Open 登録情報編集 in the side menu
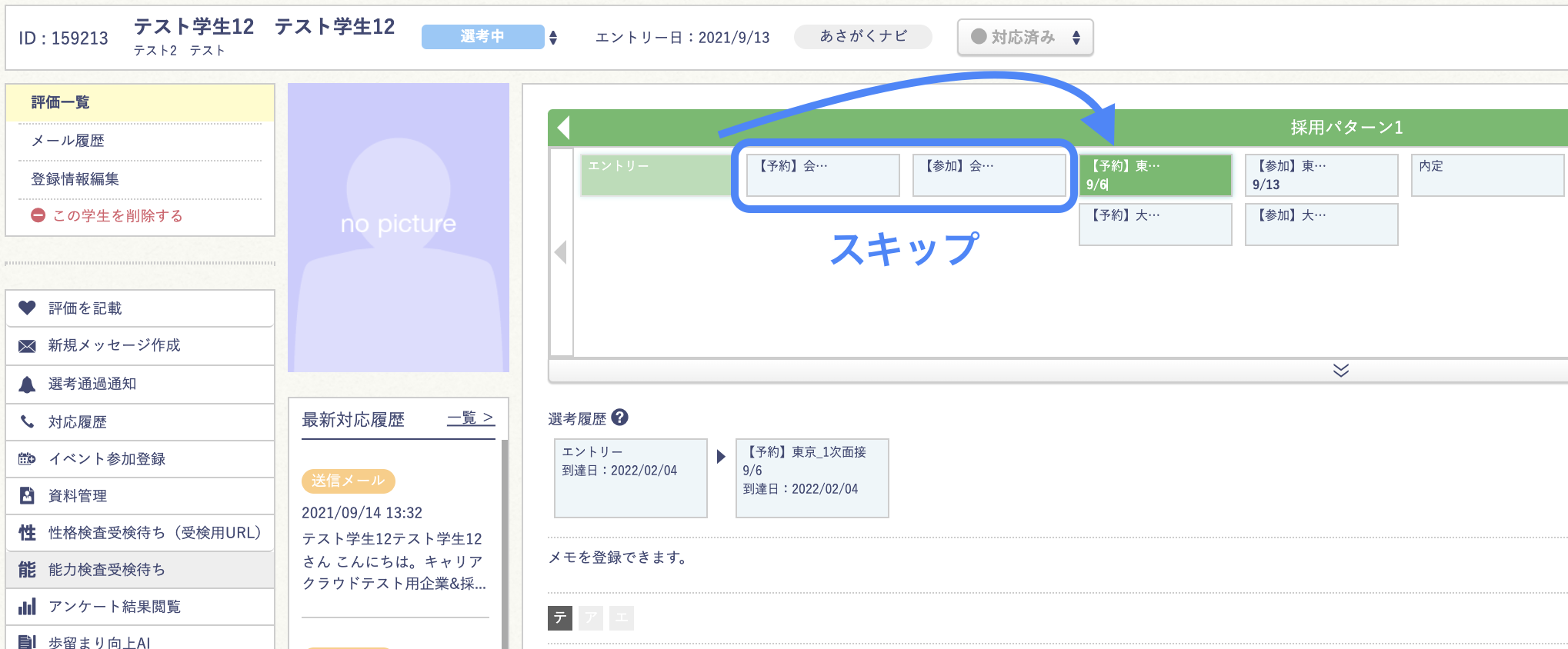This screenshot has height=649, width=1568. click(x=75, y=179)
